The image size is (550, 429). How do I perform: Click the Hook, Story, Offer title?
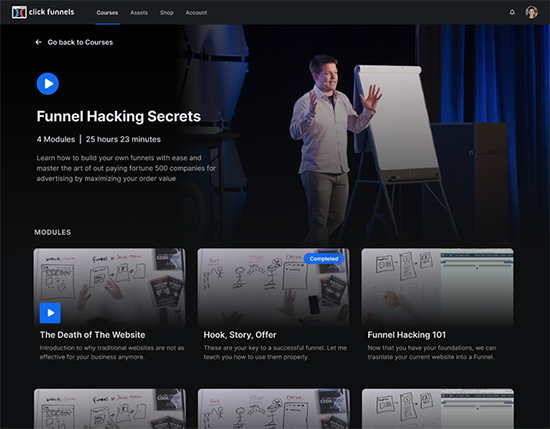pos(240,335)
